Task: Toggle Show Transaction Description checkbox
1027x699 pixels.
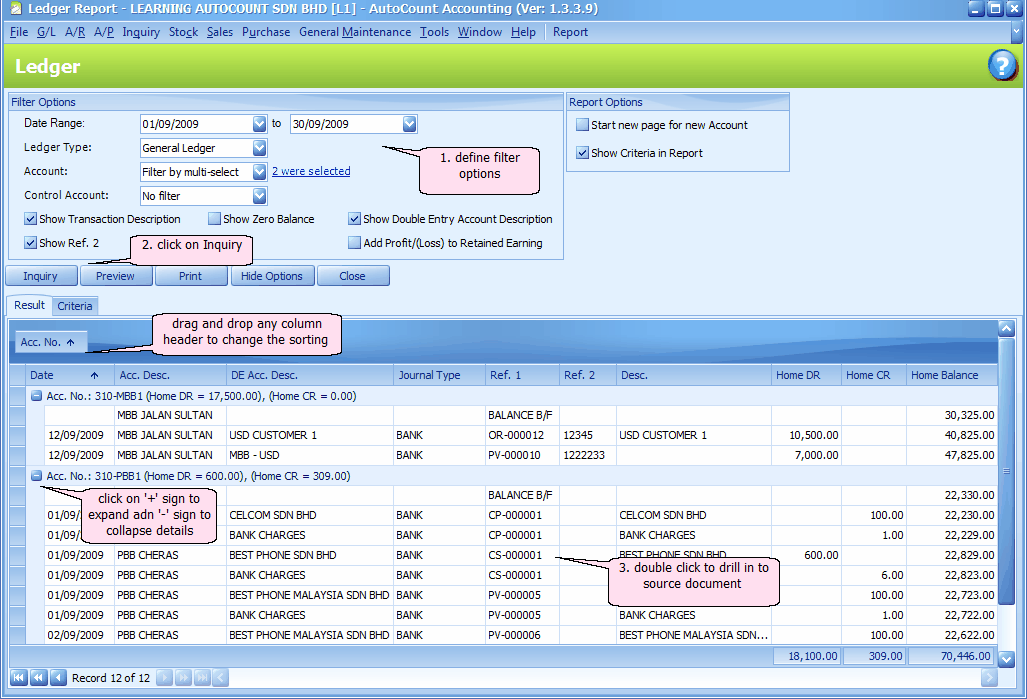Action: (x=31, y=219)
